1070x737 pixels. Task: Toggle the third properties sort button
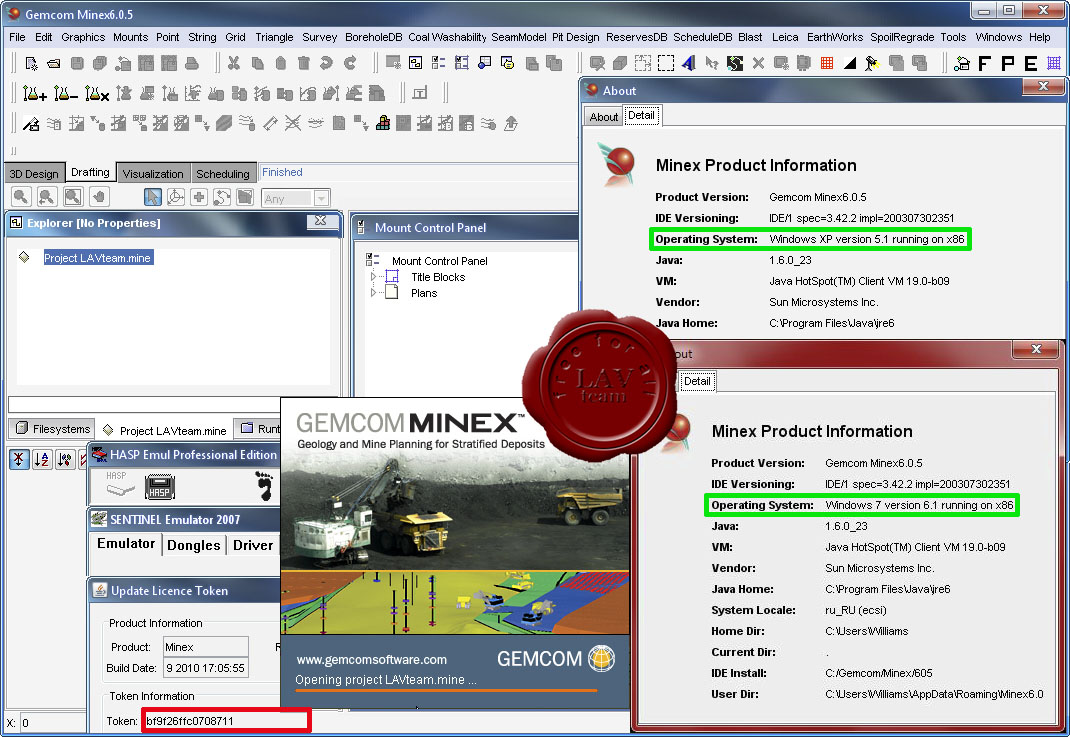pyautogui.click(x=65, y=459)
